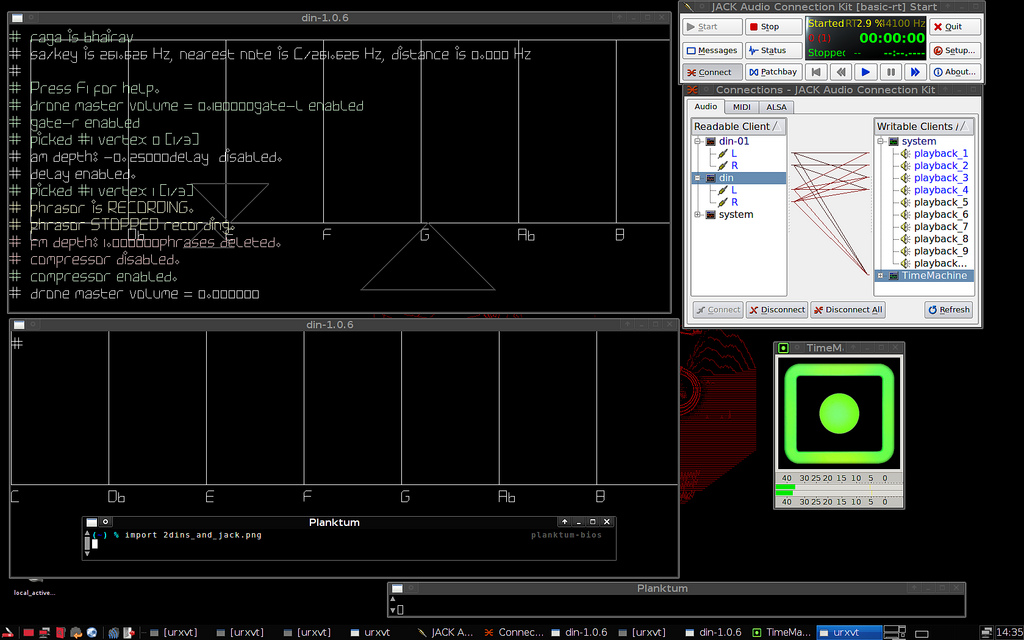Open the About dialog in JACK
1024x640 pixels.
[x=955, y=72]
